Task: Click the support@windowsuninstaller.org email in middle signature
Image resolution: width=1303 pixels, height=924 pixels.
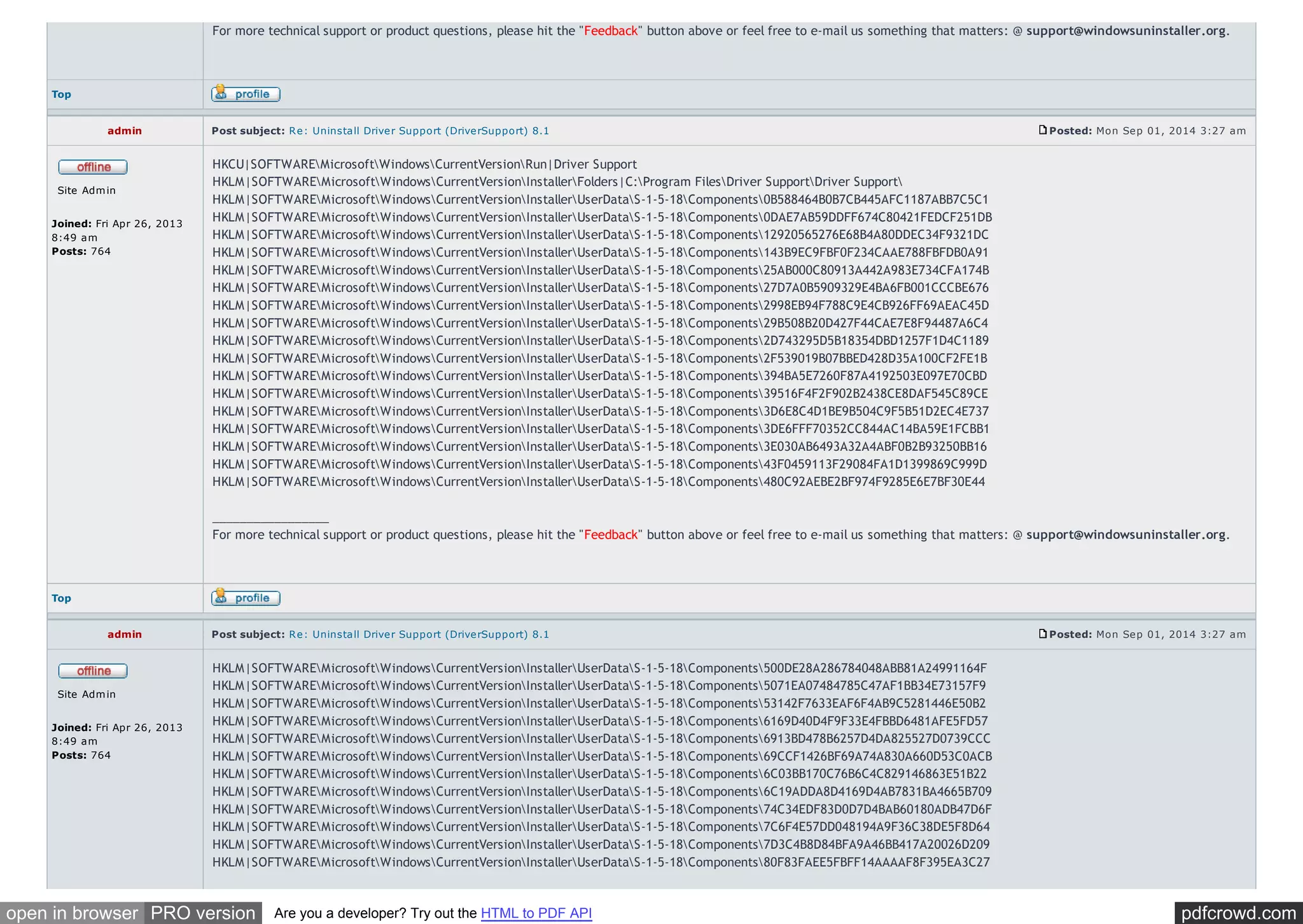Action: coord(1125,534)
